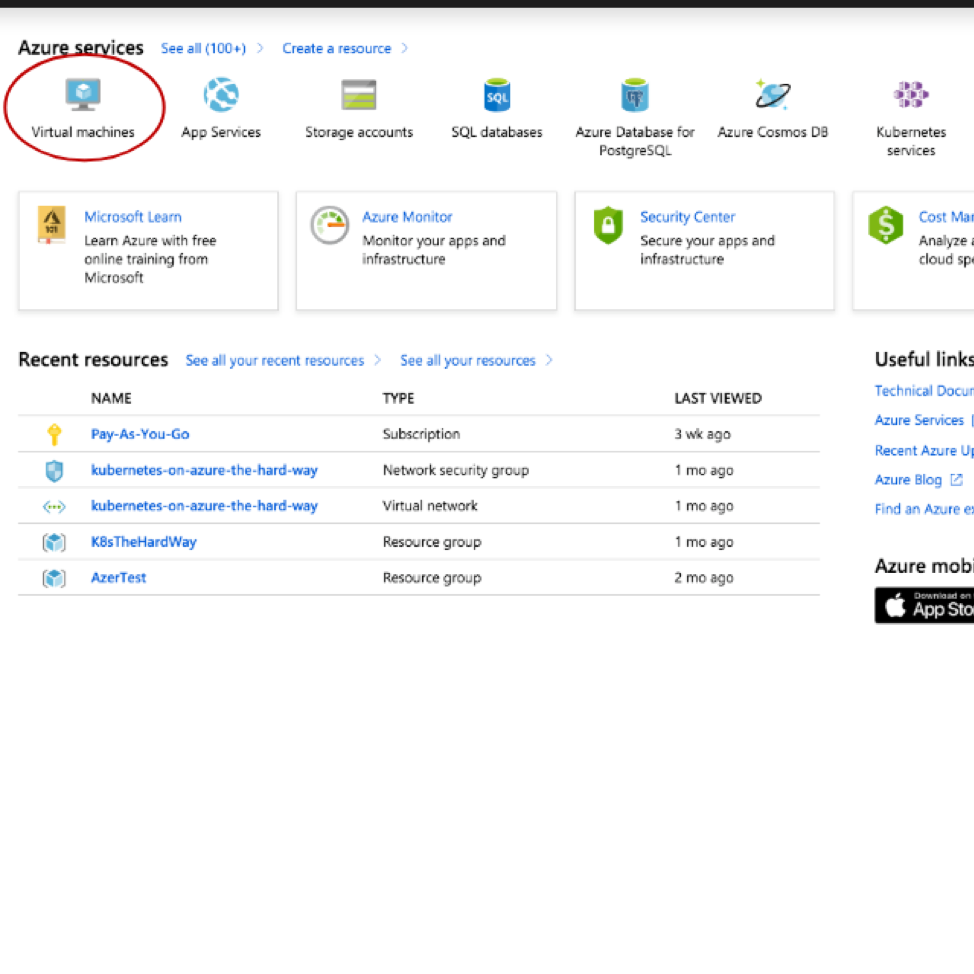Screen dimensions: 974x974
Task: Click the Azure Cosmos DB icon
Action: click(772, 96)
